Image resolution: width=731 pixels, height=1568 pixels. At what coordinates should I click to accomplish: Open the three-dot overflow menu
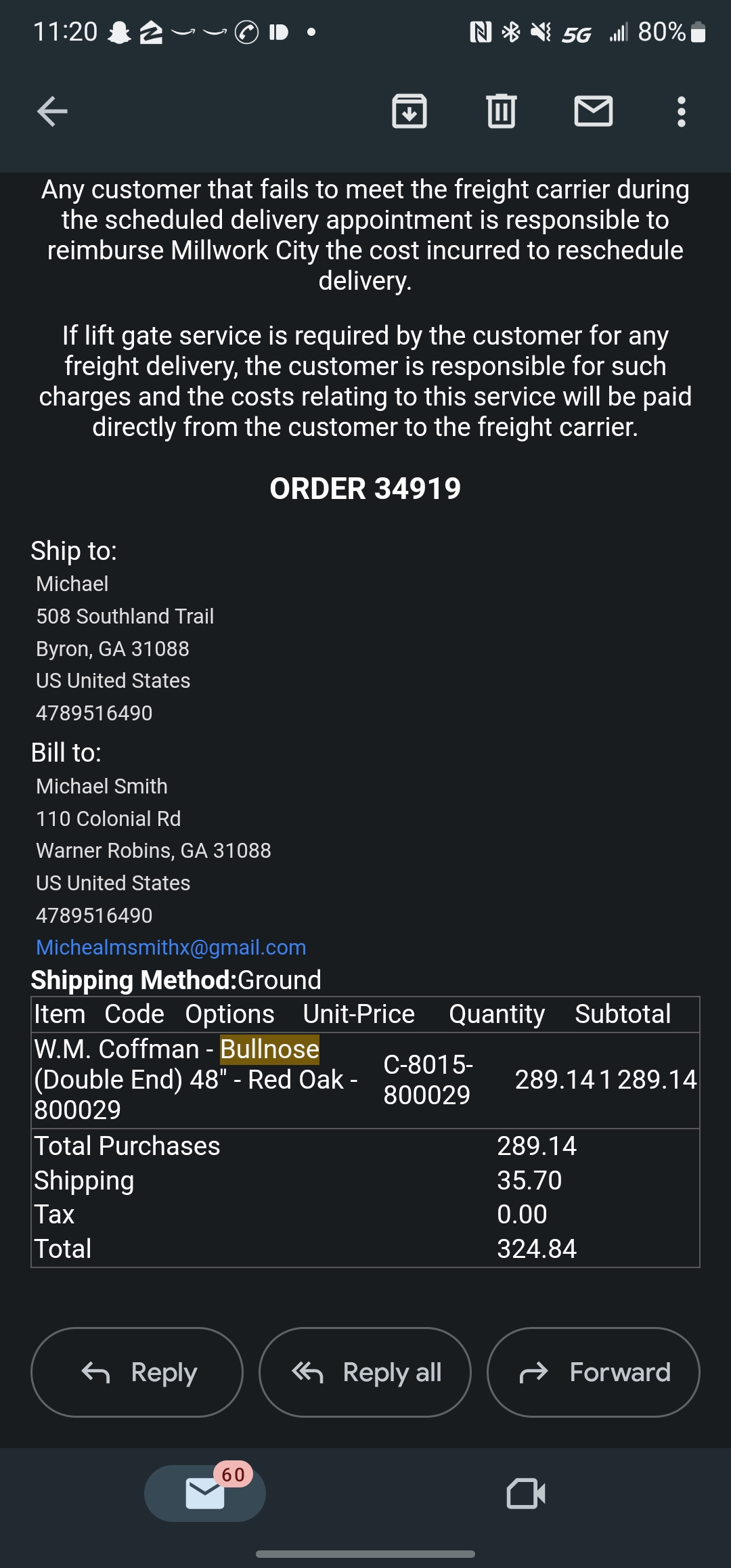pos(682,112)
